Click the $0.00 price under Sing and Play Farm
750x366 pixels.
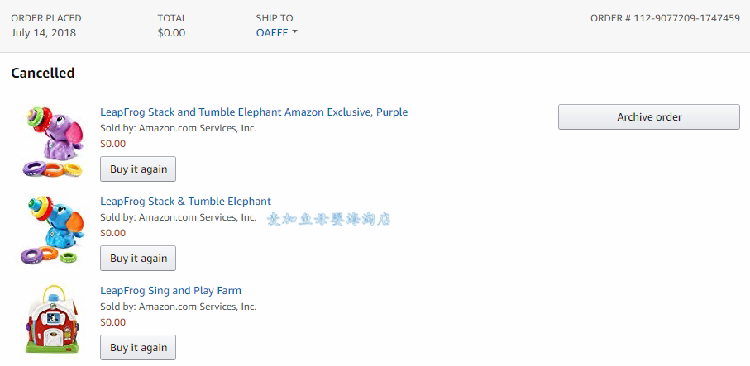pyautogui.click(x=113, y=322)
